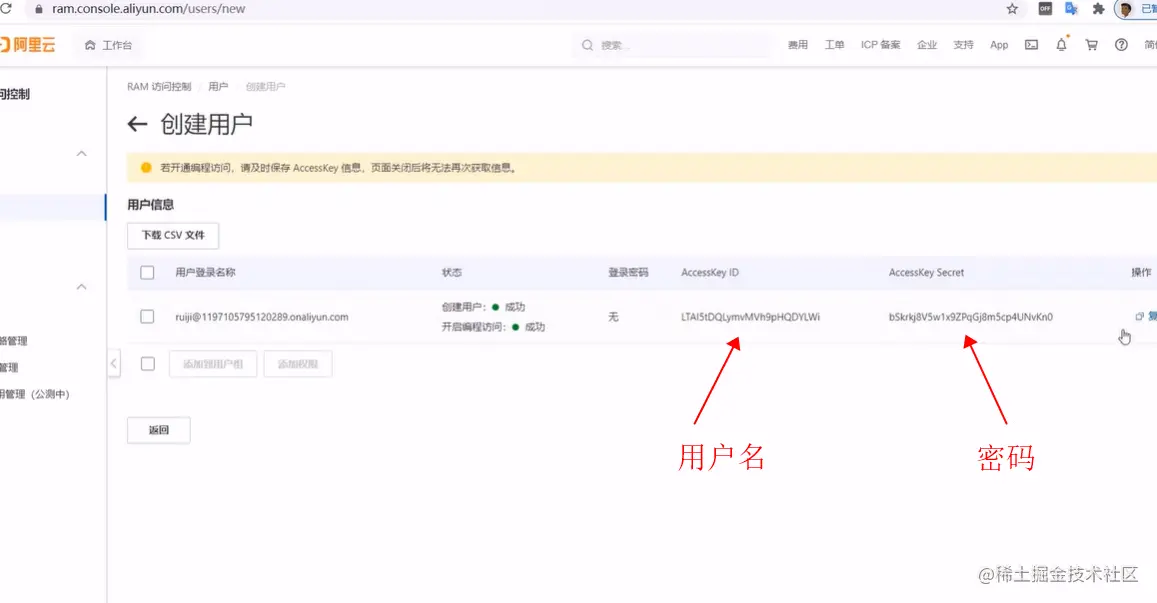Image resolution: width=1157 pixels, height=603 pixels.
Task: Select the ruiji user row checkbox
Action: point(148,317)
